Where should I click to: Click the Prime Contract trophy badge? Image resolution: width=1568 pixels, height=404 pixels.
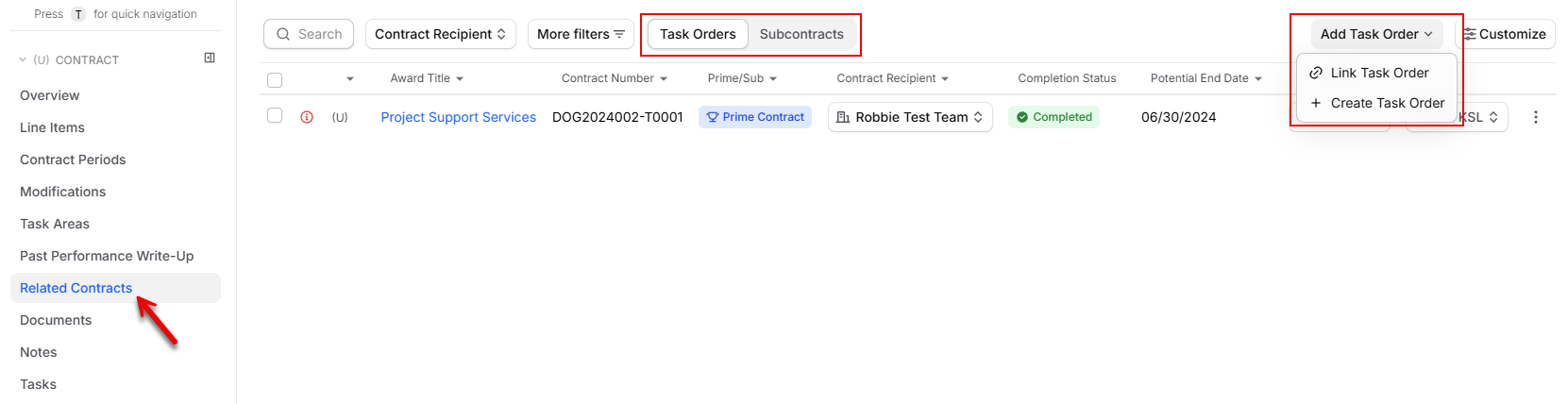click(x=755, y=117)
